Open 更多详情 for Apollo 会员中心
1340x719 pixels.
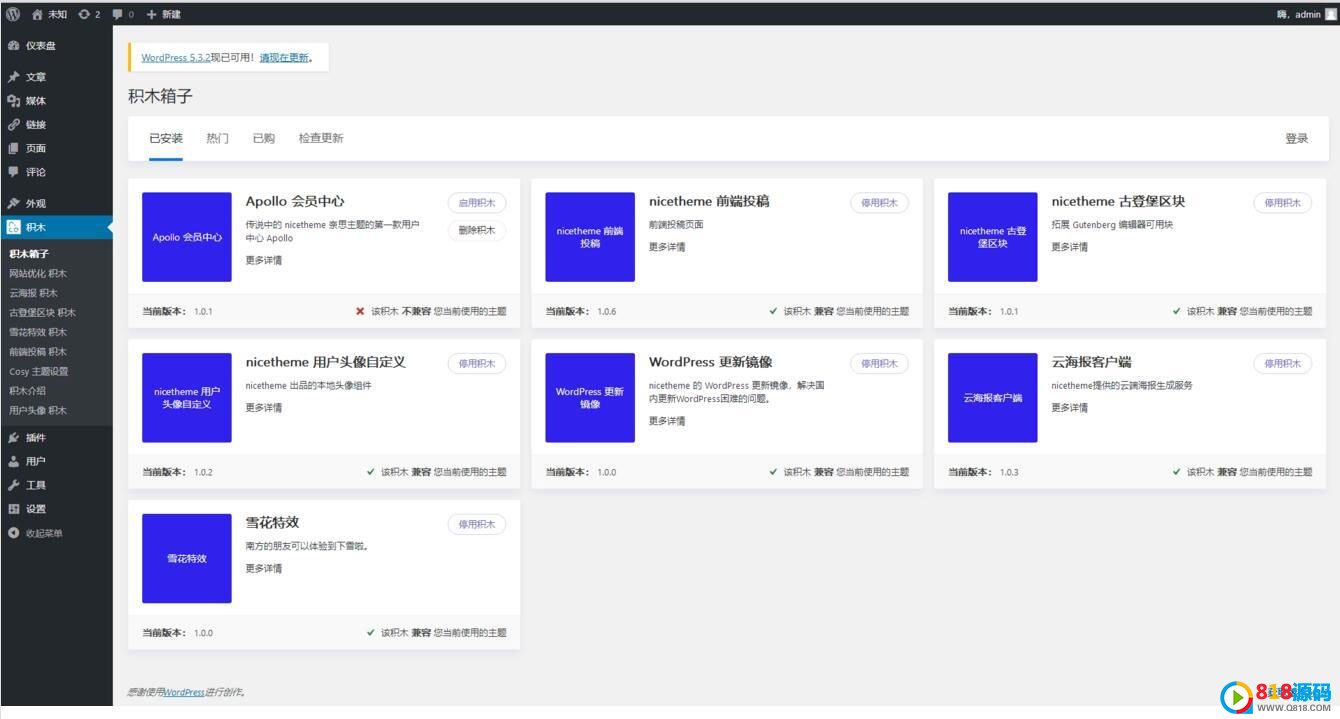coord(264,261)
